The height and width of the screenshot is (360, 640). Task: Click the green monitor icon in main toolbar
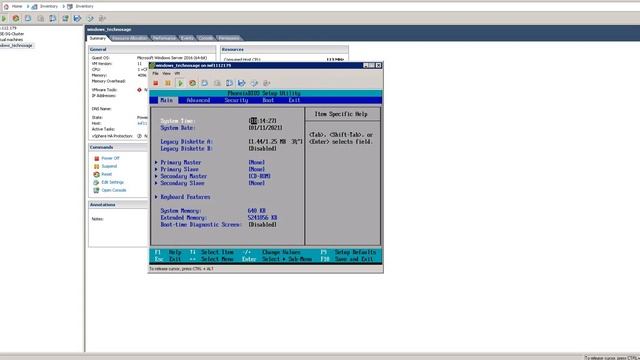[x=65, y=18]
